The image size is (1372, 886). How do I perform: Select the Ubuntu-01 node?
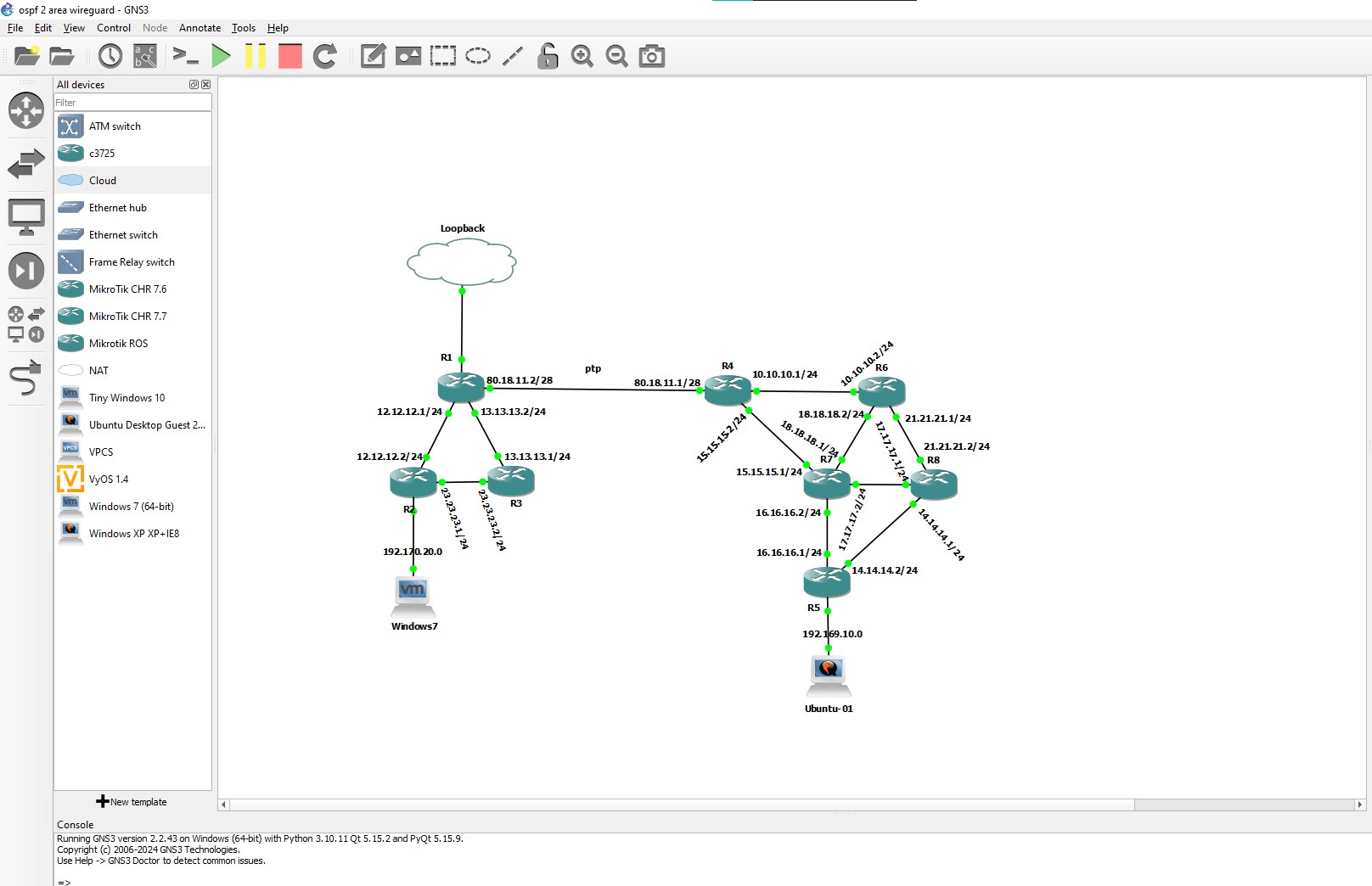[x=828, y=677]
